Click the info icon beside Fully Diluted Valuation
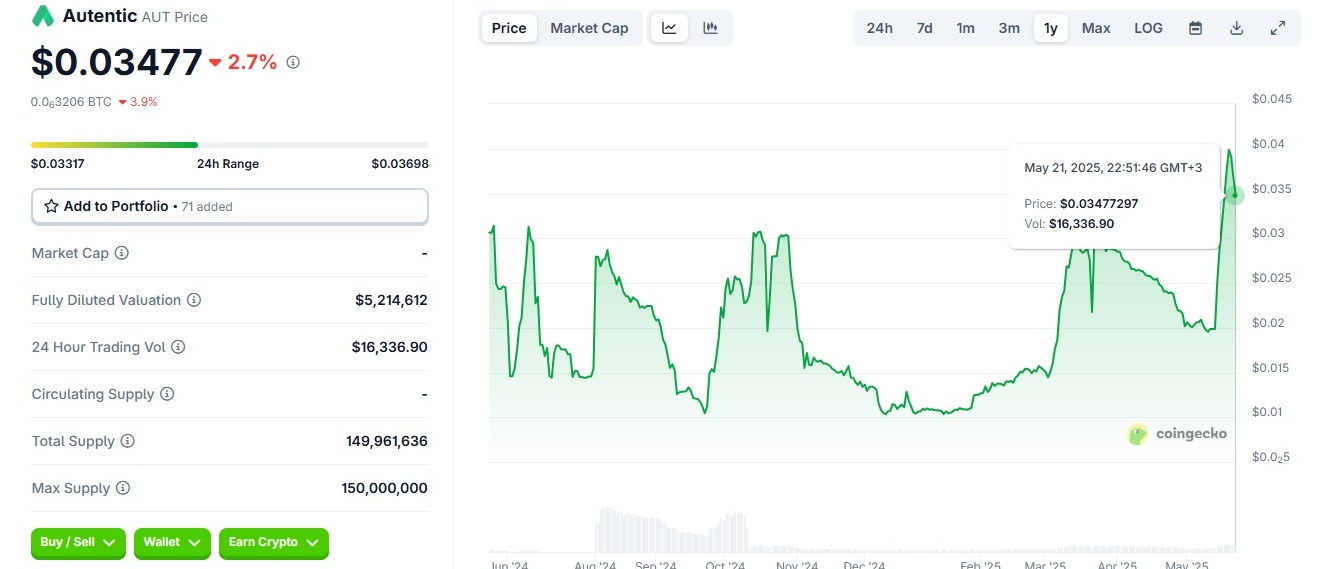Image resolution: width=1332 pixels, height=569 pixels. pyautogui.click(x=194, y=300)
